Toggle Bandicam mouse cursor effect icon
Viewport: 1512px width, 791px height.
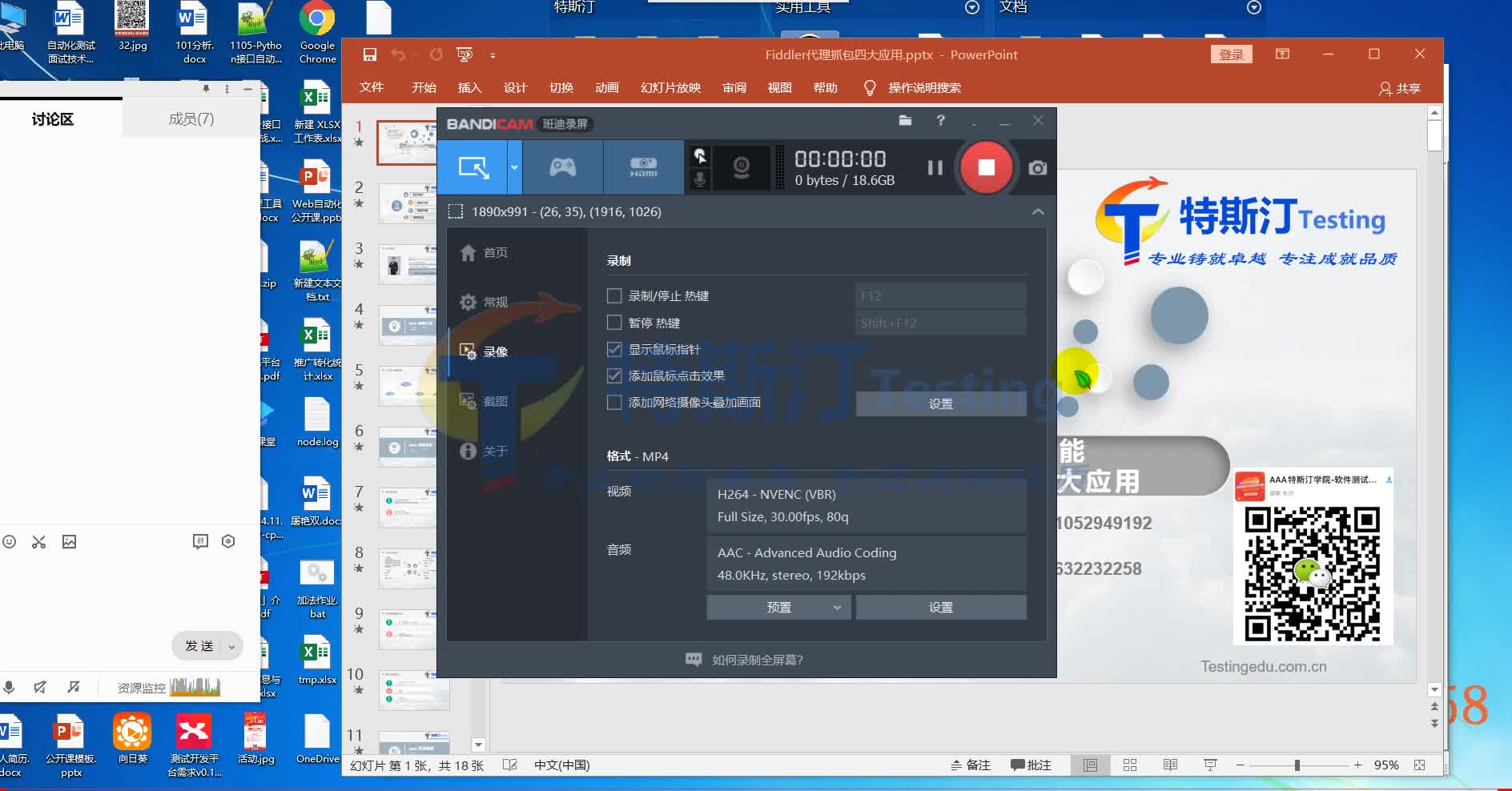click(700, 155)
